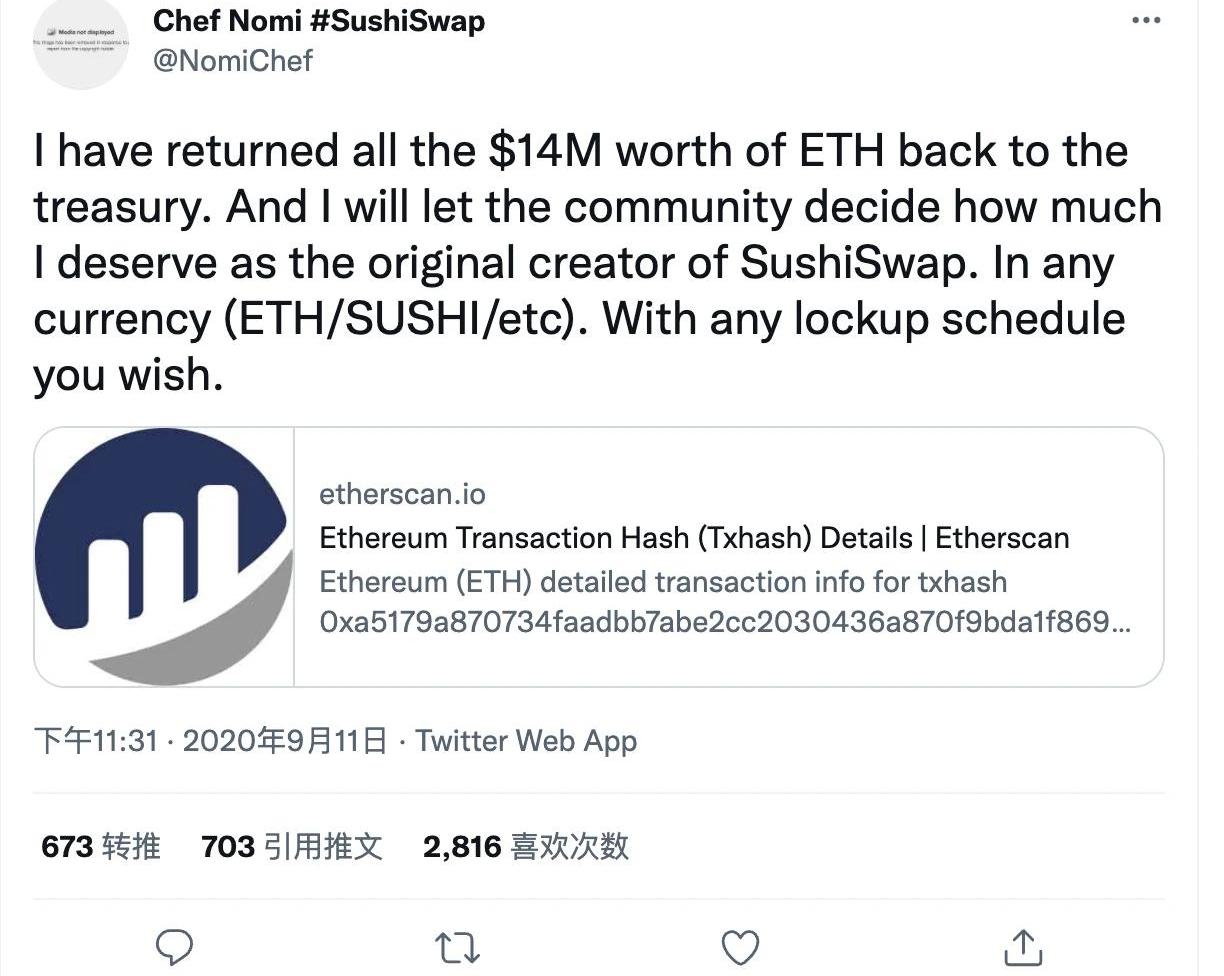View the 703 引用推文 quote tweets
The width and height of the screenshot is (1224, 976).
click(292, 847)
